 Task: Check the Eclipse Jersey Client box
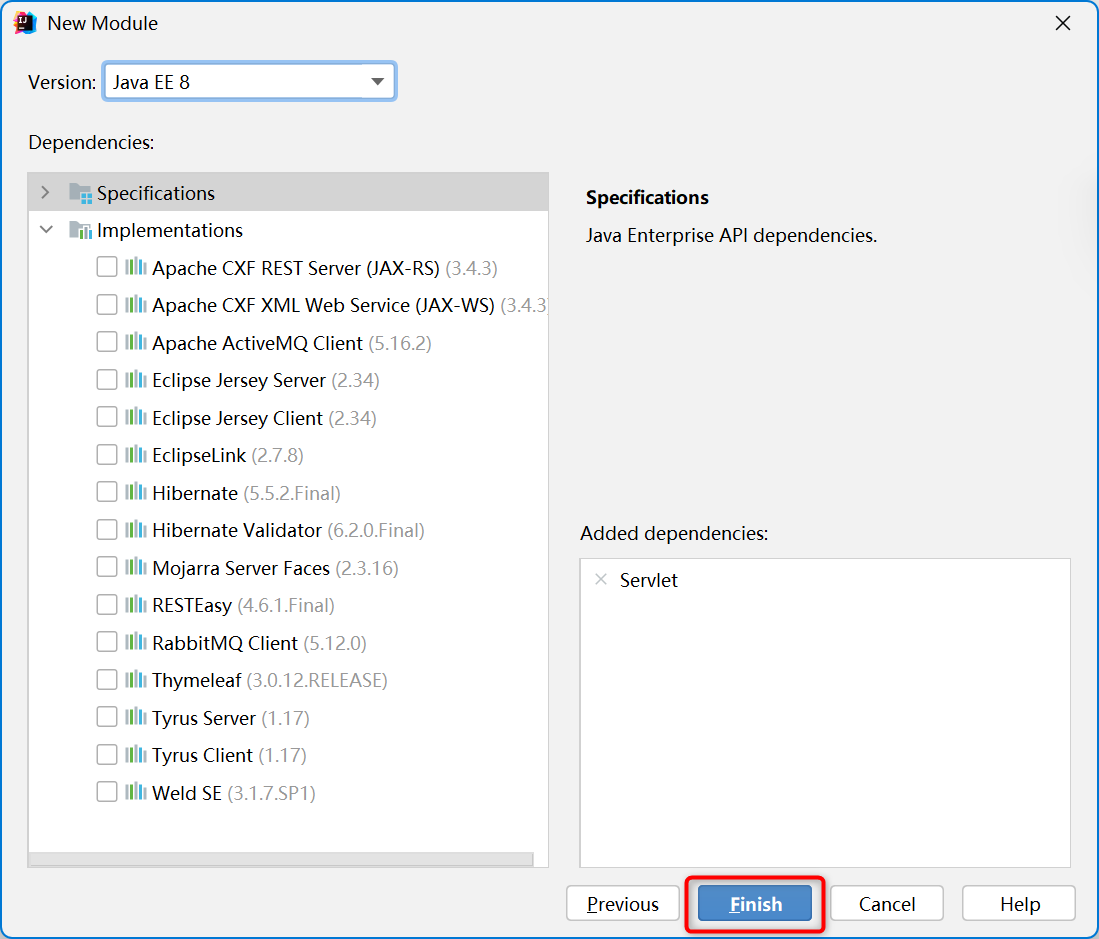click(x=107, y=417)
